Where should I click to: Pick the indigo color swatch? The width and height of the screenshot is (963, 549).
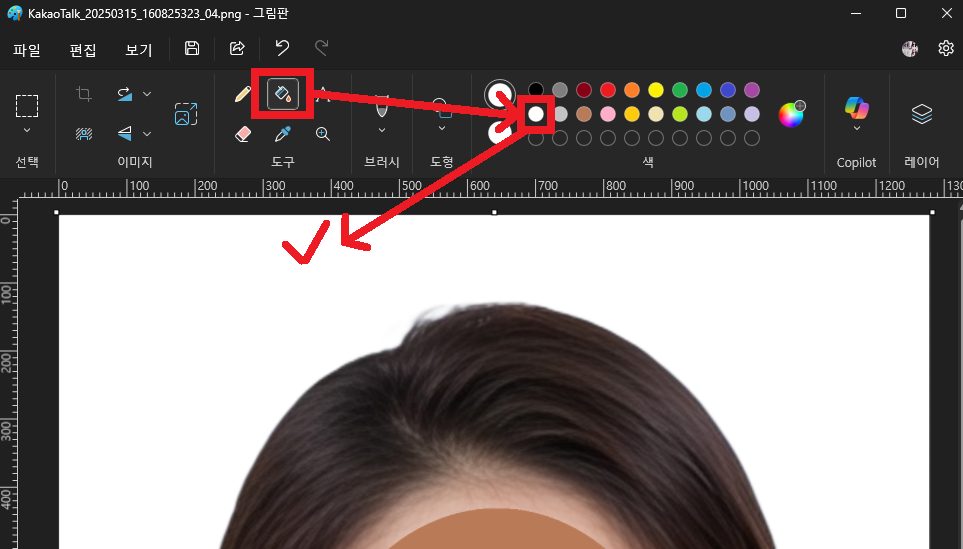(728, 90)
